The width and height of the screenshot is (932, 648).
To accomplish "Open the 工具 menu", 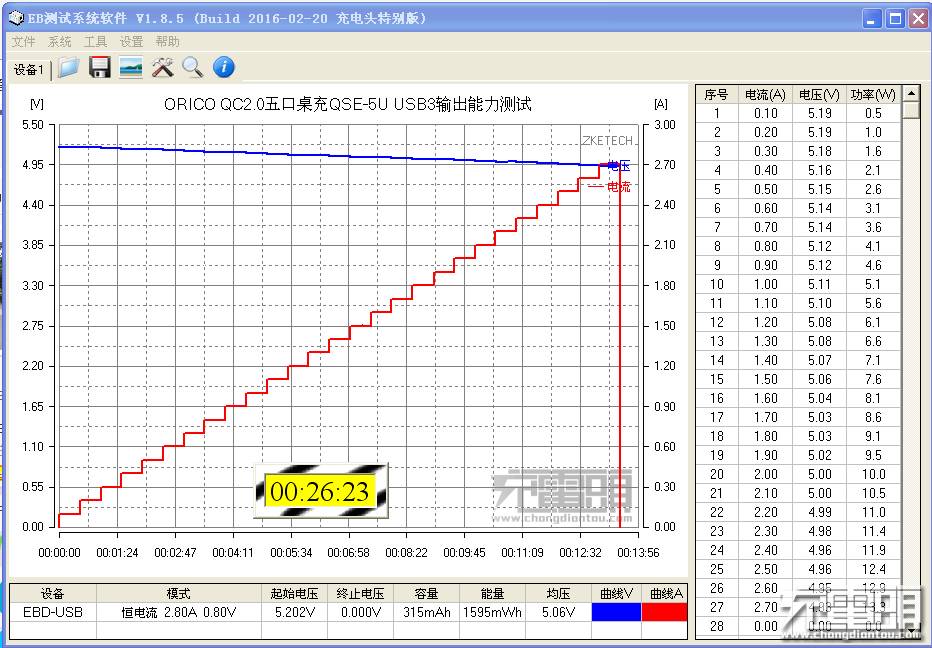I will [x=95, y=42].
